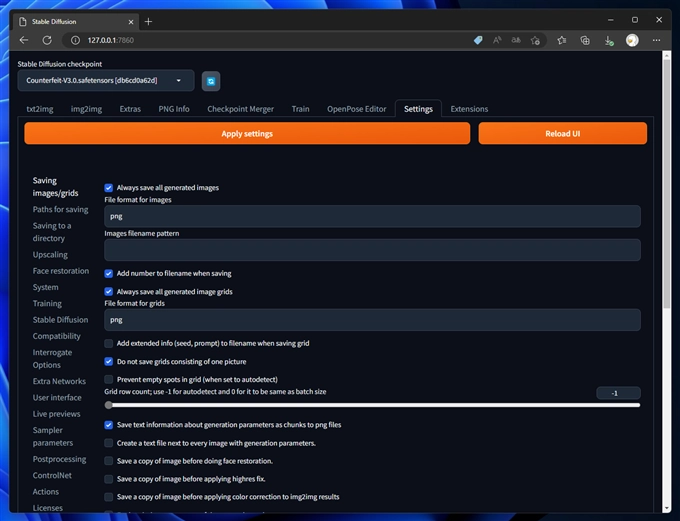This screenshot has height=521, width=680.
Task: Open the OpenPose Editor tab
Action: (x=356, y=109)
